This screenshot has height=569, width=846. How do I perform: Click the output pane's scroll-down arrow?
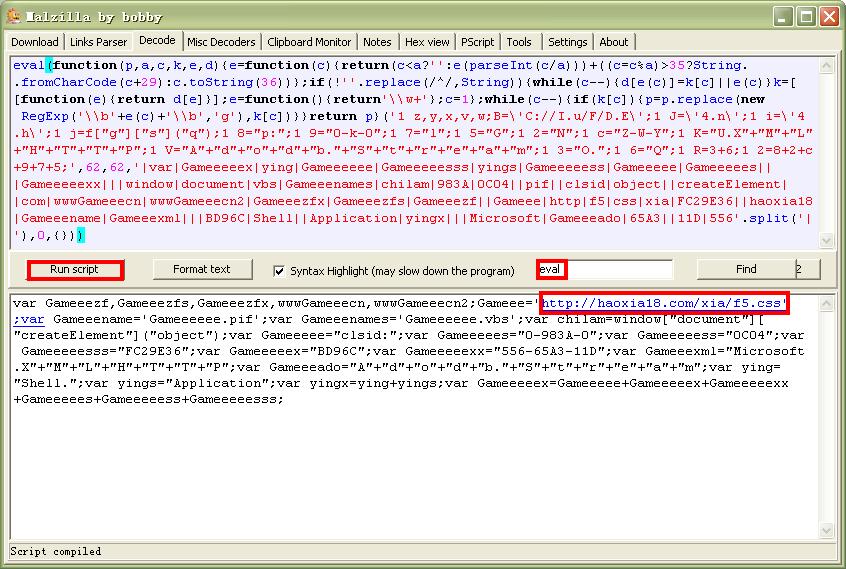coord(826,531)
